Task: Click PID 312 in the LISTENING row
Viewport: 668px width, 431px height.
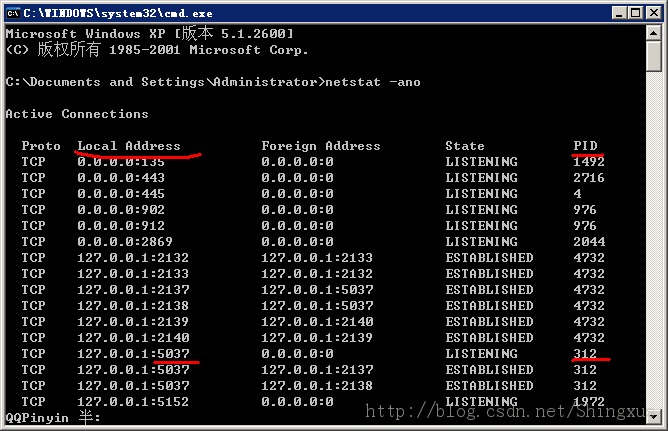Action: click(x=585, y=353)
